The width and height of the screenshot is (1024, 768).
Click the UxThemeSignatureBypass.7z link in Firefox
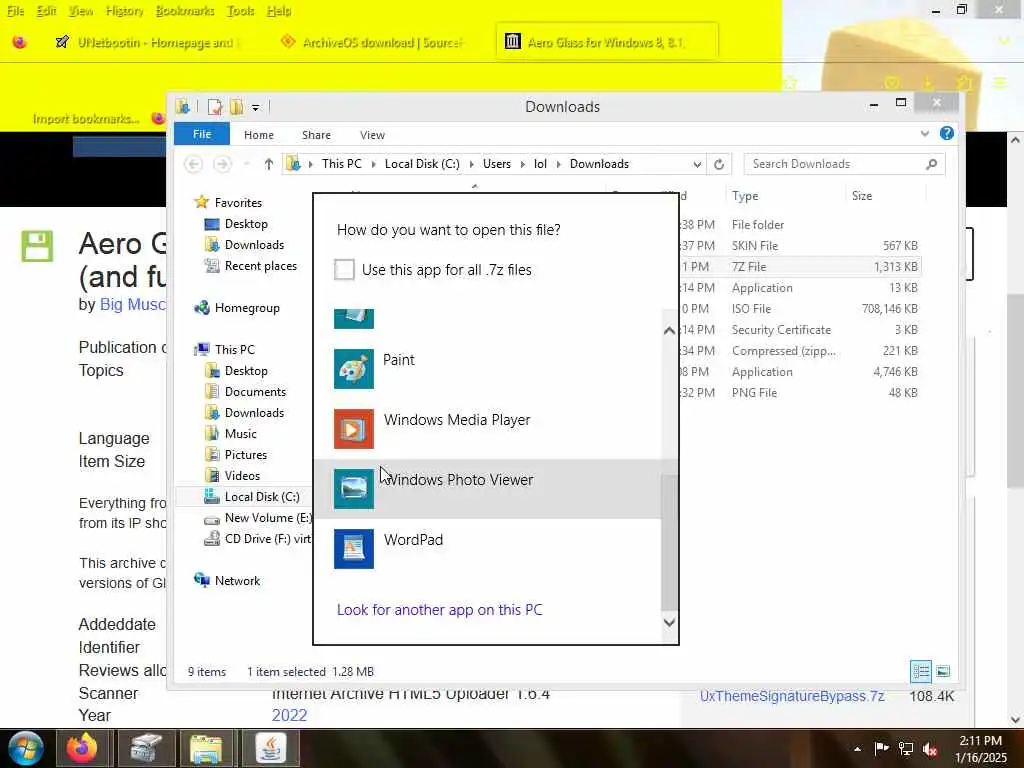coord(792,696)
